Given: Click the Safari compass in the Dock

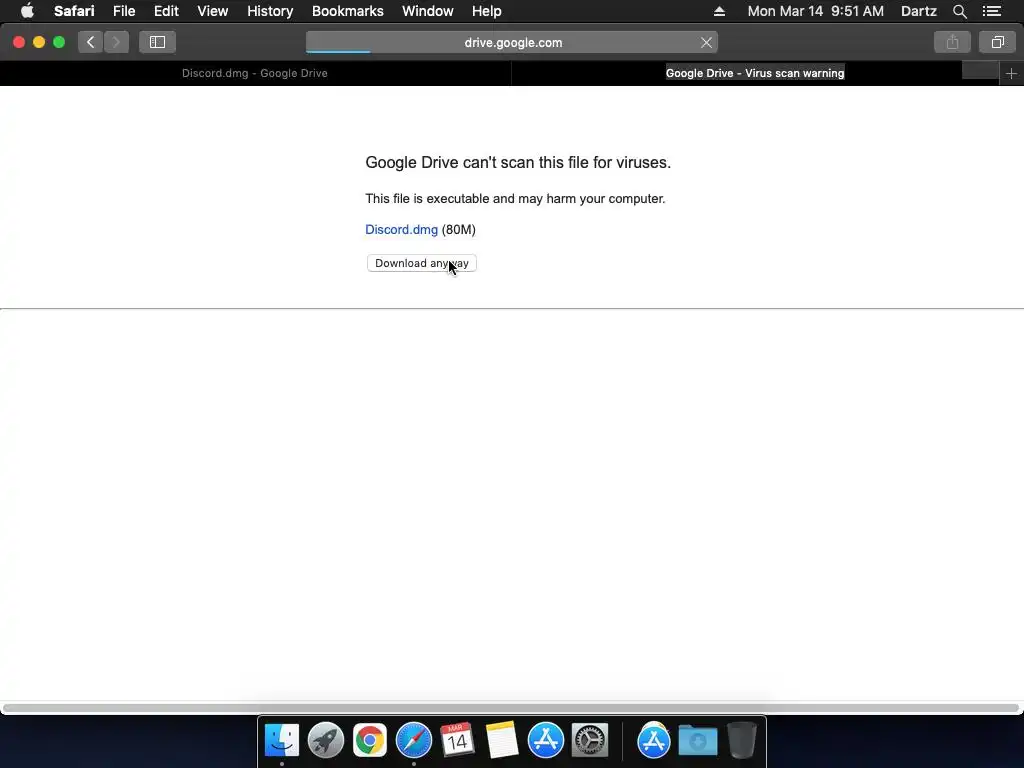Looking at the screenshot, I should [x=413, y=740].
